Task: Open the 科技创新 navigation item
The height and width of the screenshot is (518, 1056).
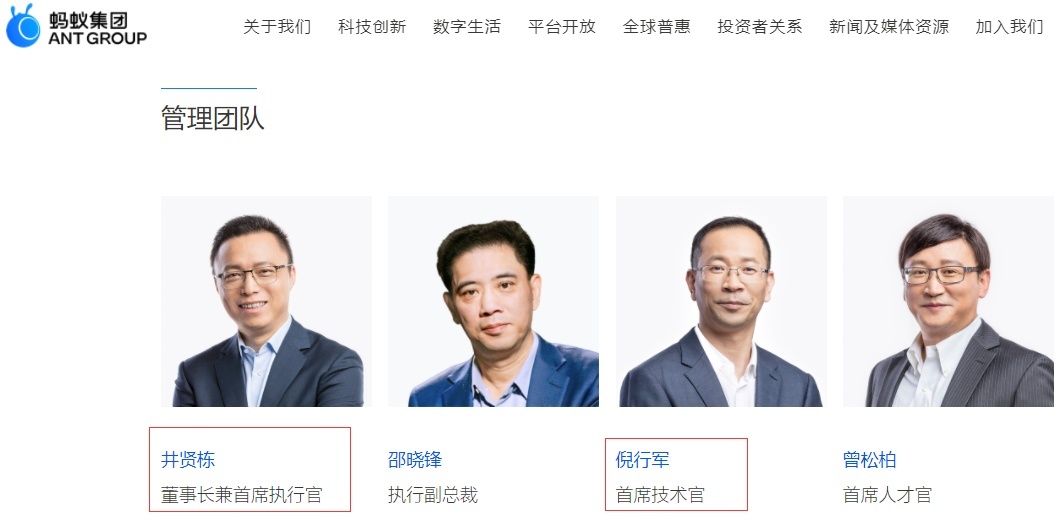Action: tap(372, 27)
